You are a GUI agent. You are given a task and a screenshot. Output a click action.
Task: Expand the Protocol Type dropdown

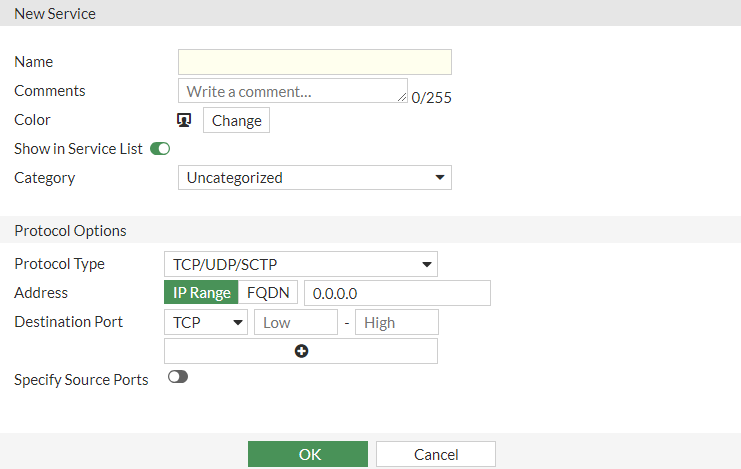point(300,265)
